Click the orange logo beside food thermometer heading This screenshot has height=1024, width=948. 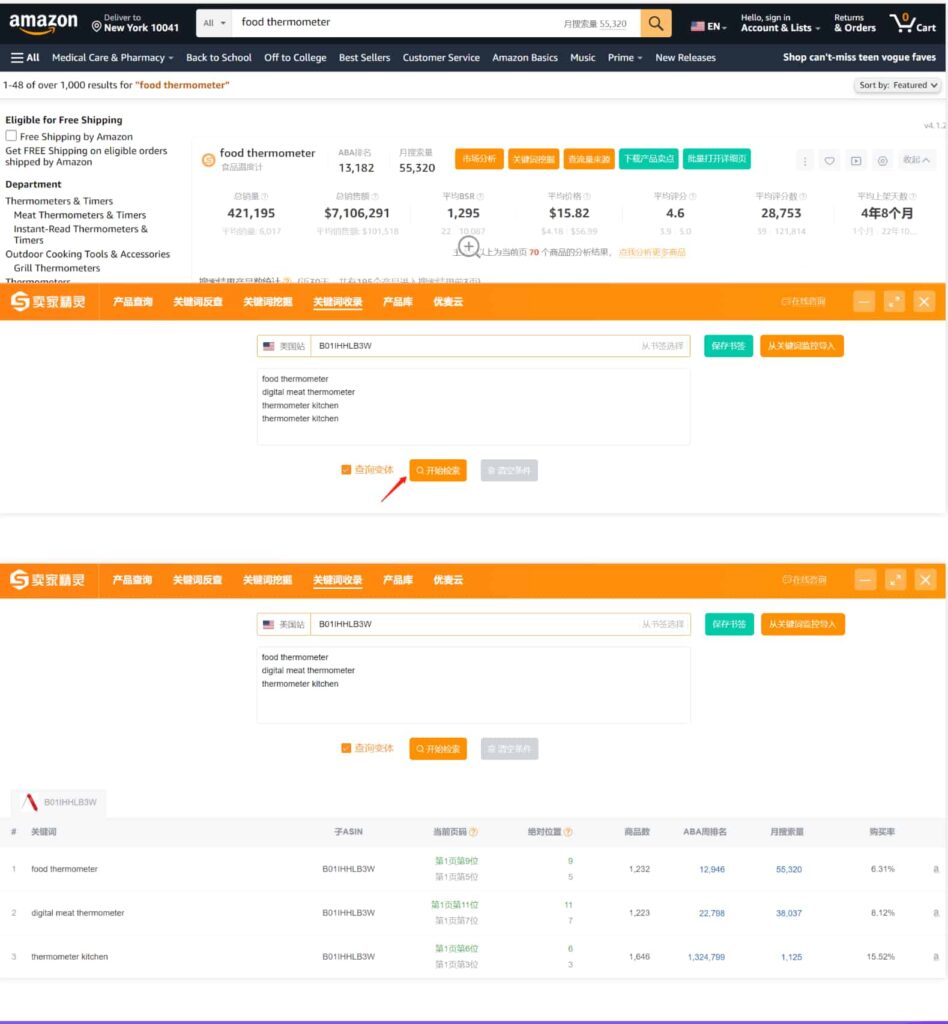tap(208, 160)
